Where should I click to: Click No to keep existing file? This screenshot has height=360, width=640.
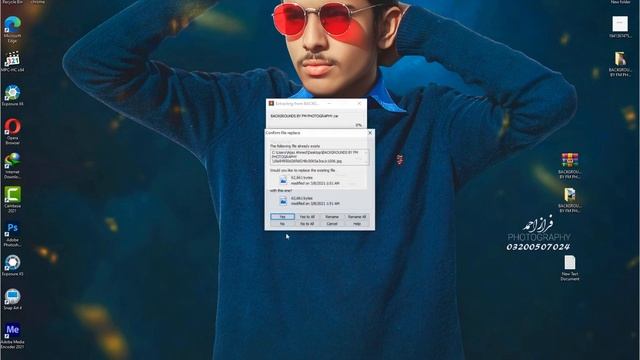click(x=282, y=224)
